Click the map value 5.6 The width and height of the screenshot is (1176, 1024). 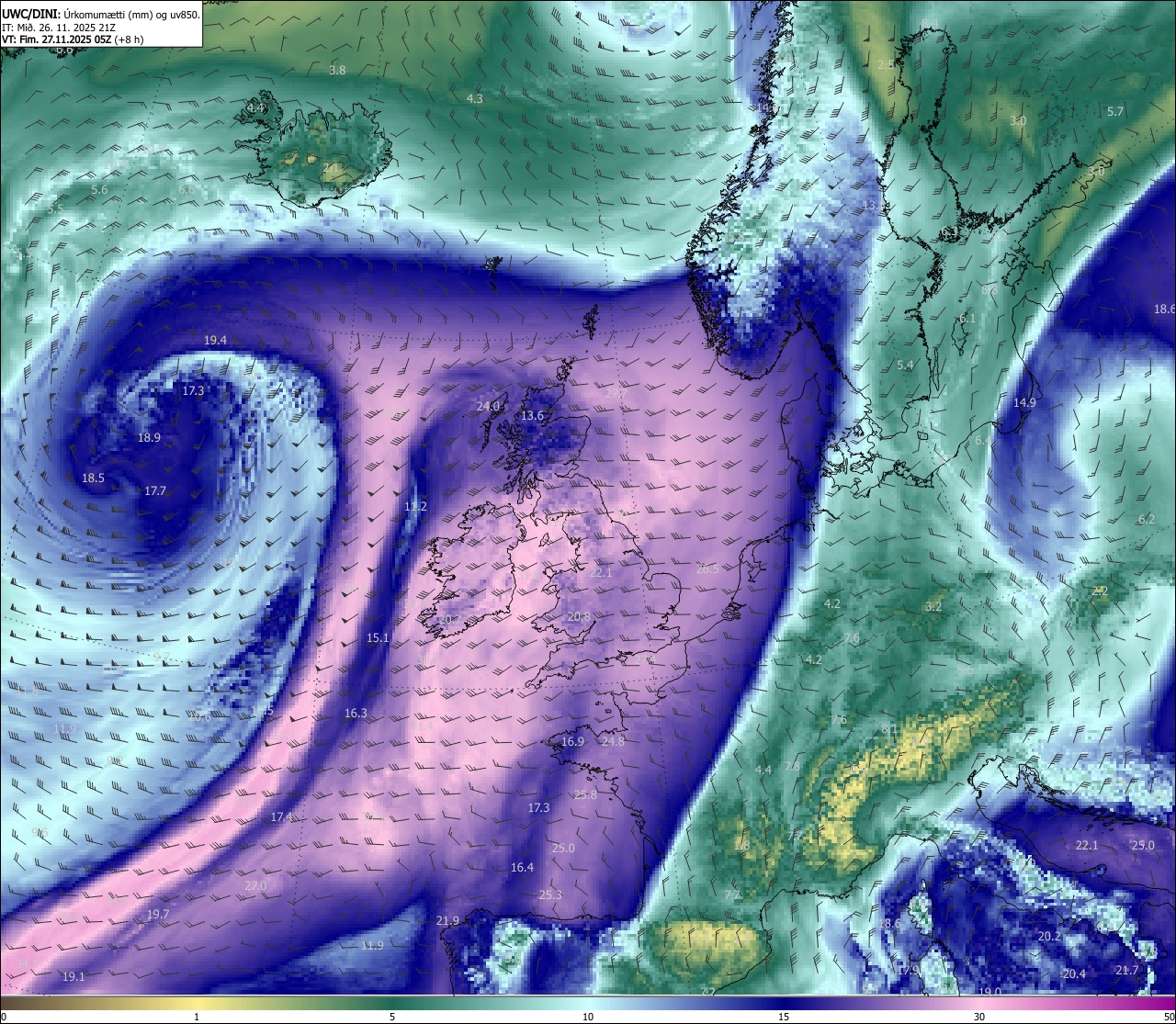[x=99, y=189]
